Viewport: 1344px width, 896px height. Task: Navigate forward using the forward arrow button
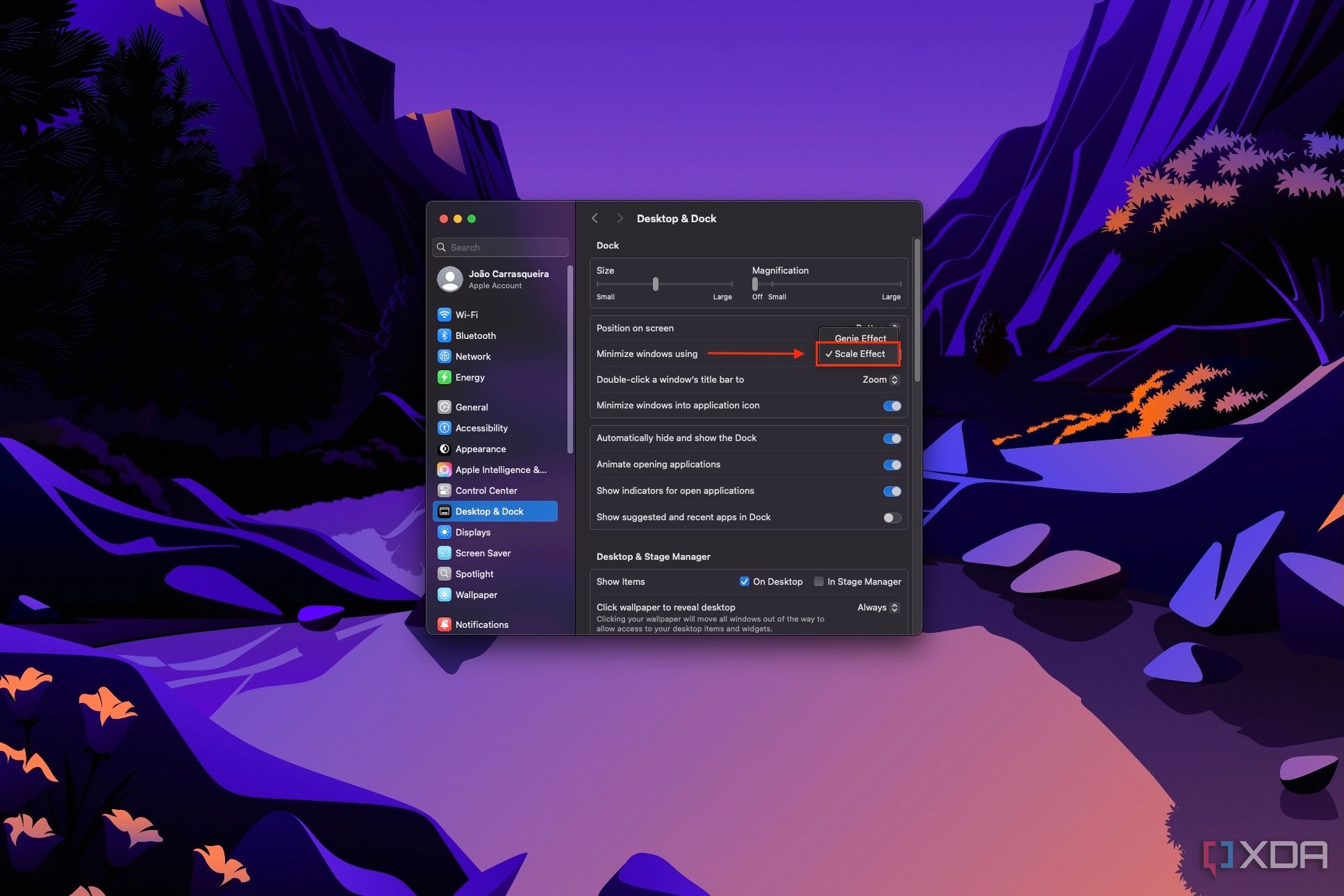pyautogui.click(x=619, y=218)
